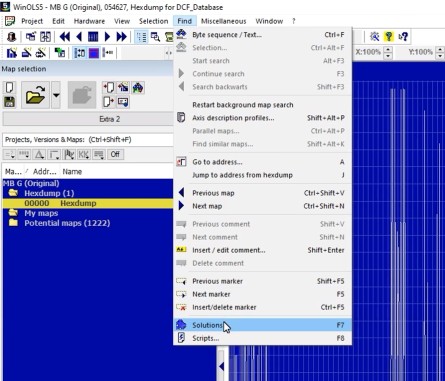Screen dimensions: 445x381
Task: Step forward with the single right arrow
Action: tap(107, 36)
